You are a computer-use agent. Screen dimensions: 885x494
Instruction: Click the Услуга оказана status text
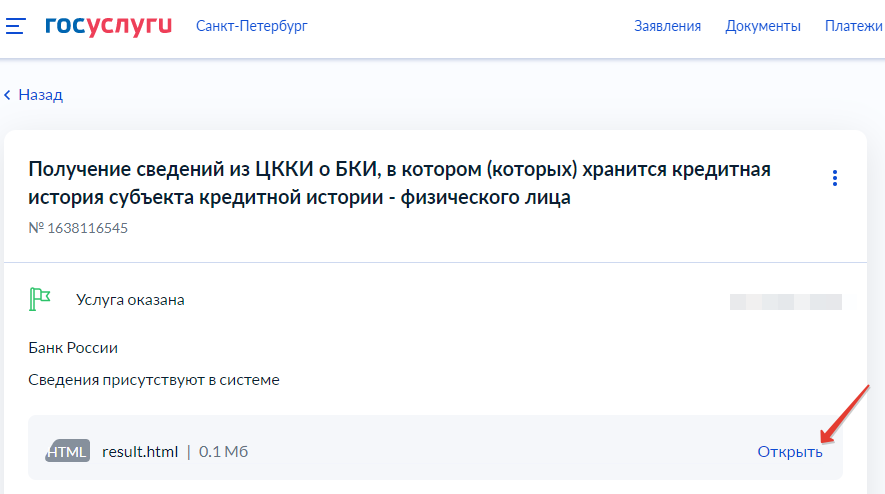[130, 300]
